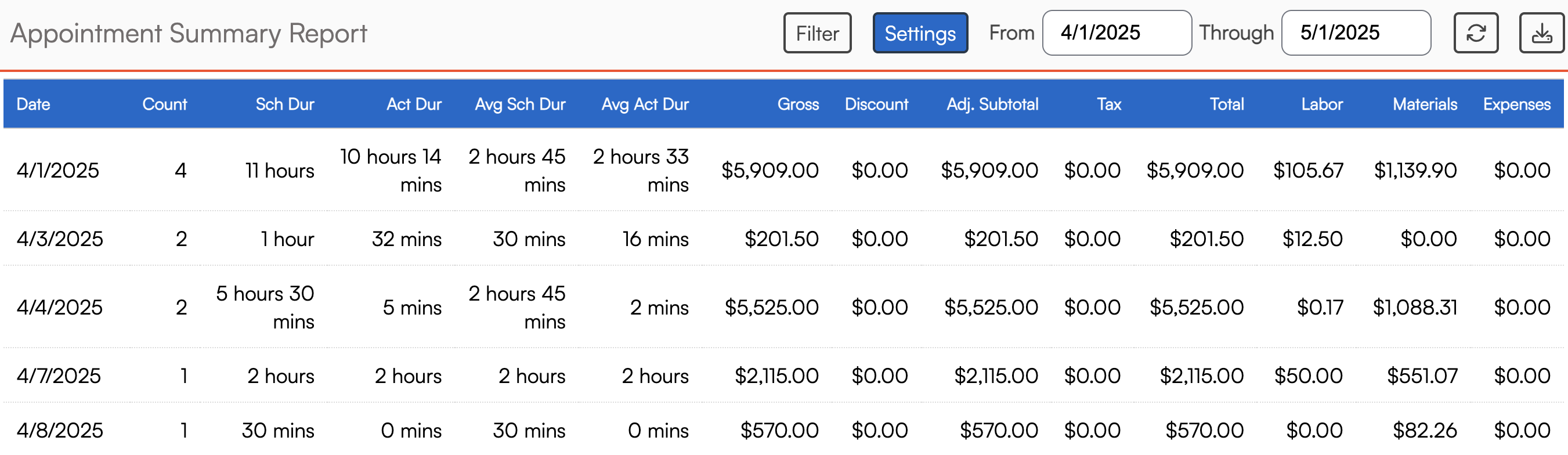Sort by Sch Dur column header
This screenshot has width=1568, height=455.
284,104
